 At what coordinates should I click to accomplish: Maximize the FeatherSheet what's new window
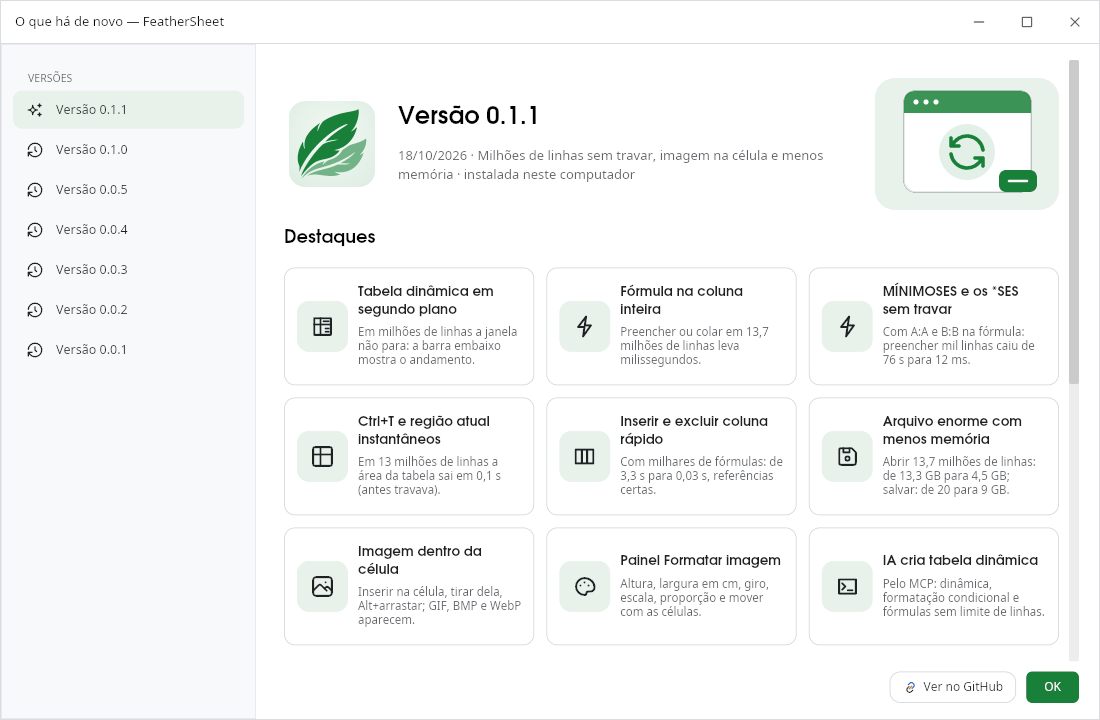[x=1026, y=22]
